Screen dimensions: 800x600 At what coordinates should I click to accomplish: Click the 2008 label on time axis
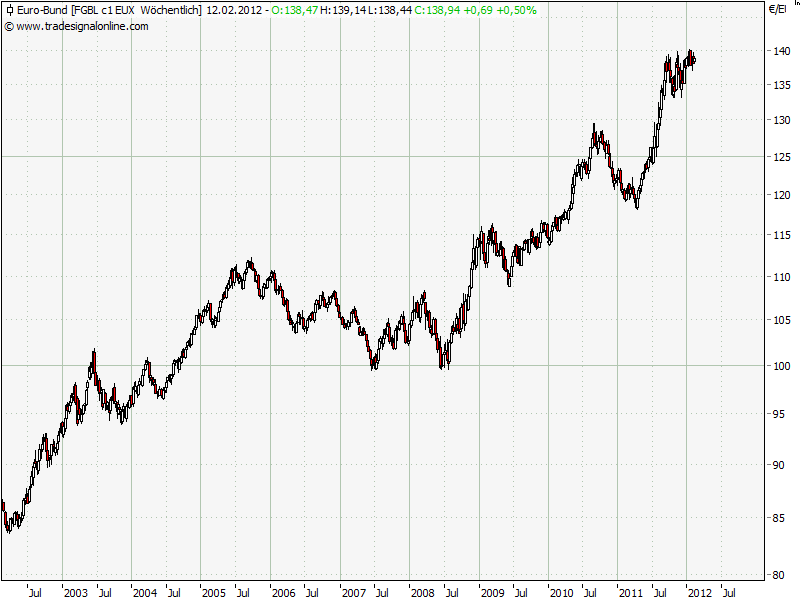(422, 593)
